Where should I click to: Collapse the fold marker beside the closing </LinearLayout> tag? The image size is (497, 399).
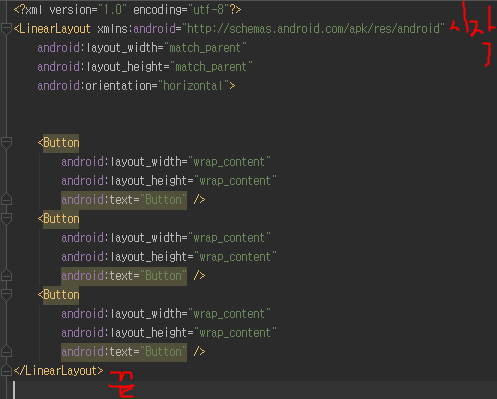click(x=6, y=370)
